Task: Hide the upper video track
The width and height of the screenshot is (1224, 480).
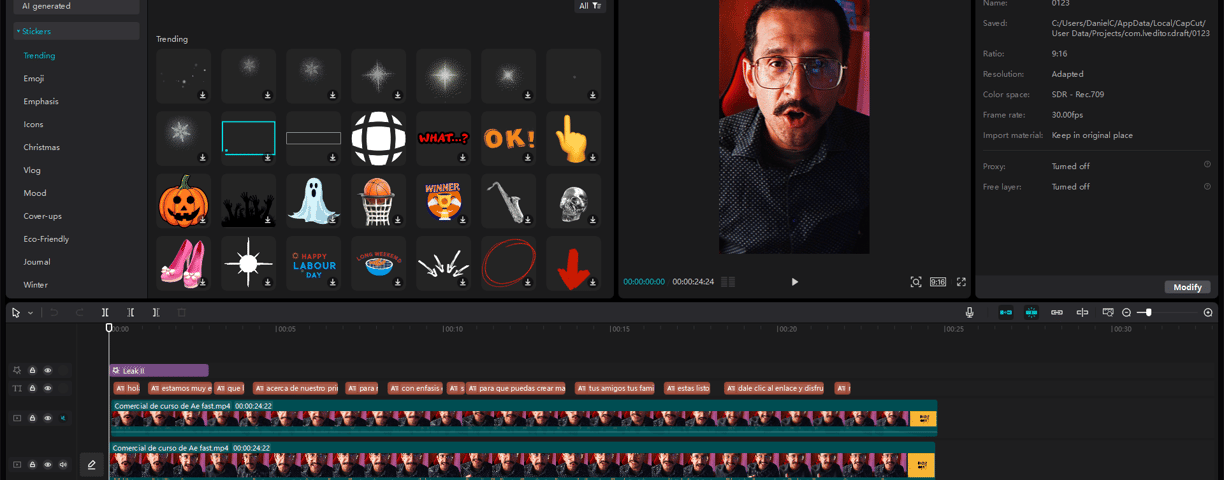Action: tap(47, 418)
